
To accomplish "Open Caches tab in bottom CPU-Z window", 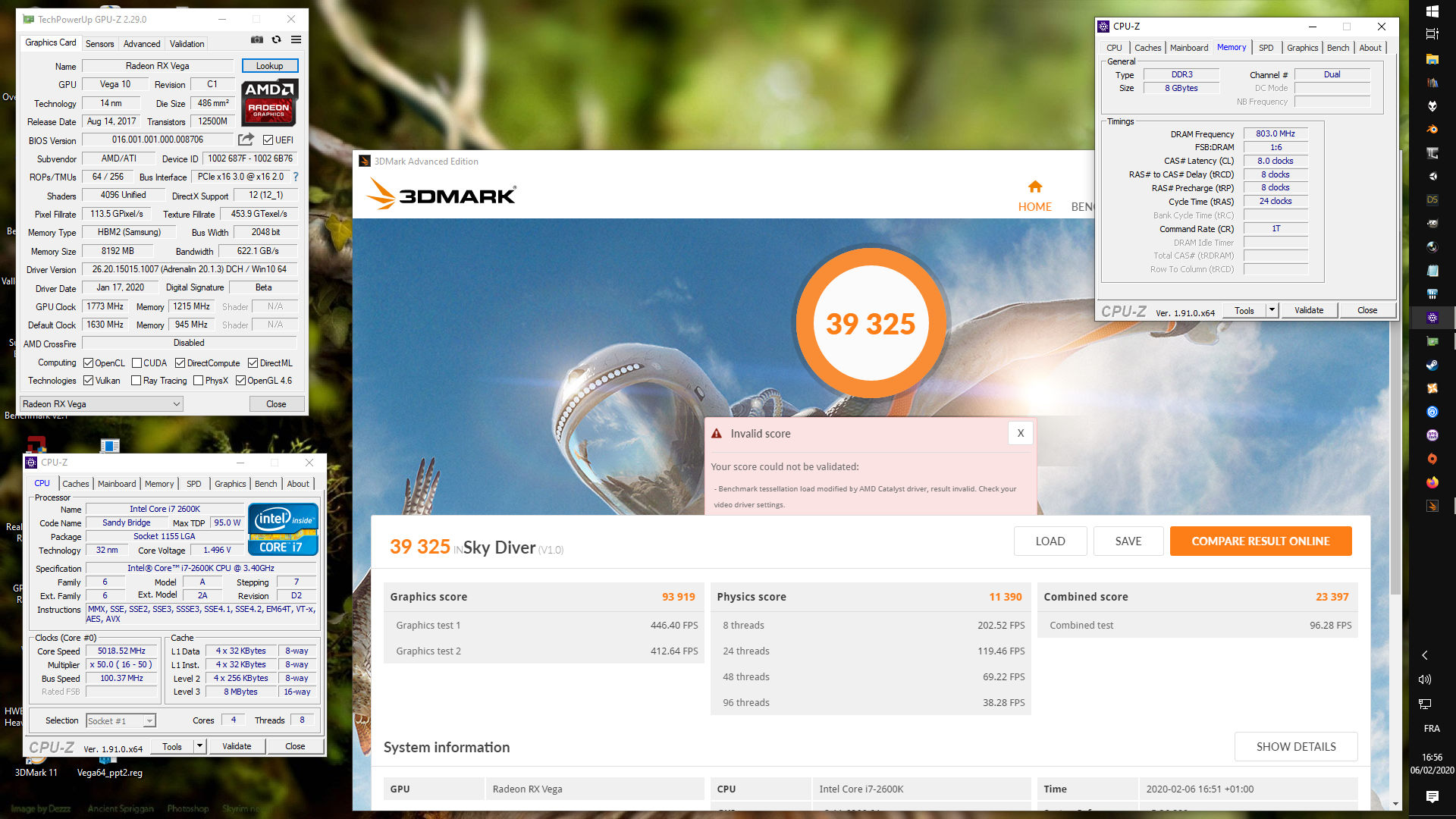I will (x=75, y=484).
